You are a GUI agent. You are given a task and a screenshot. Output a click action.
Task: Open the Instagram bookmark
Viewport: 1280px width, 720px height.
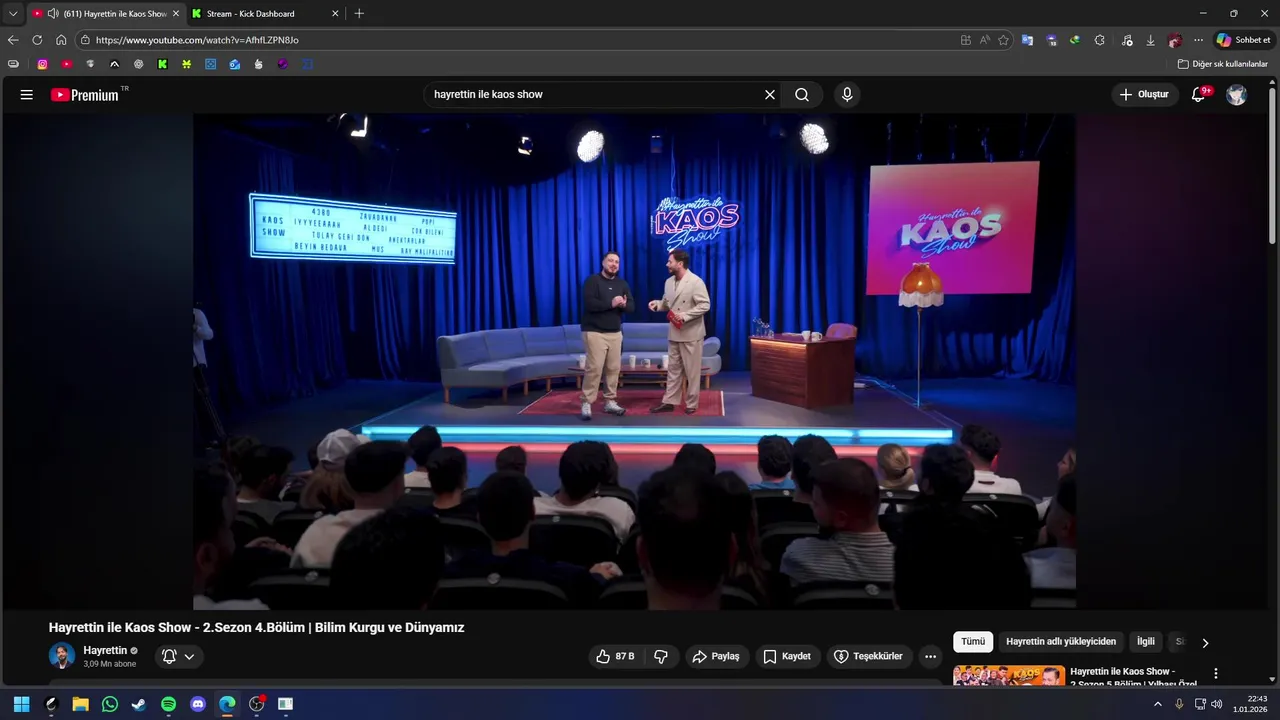(42, 64)
